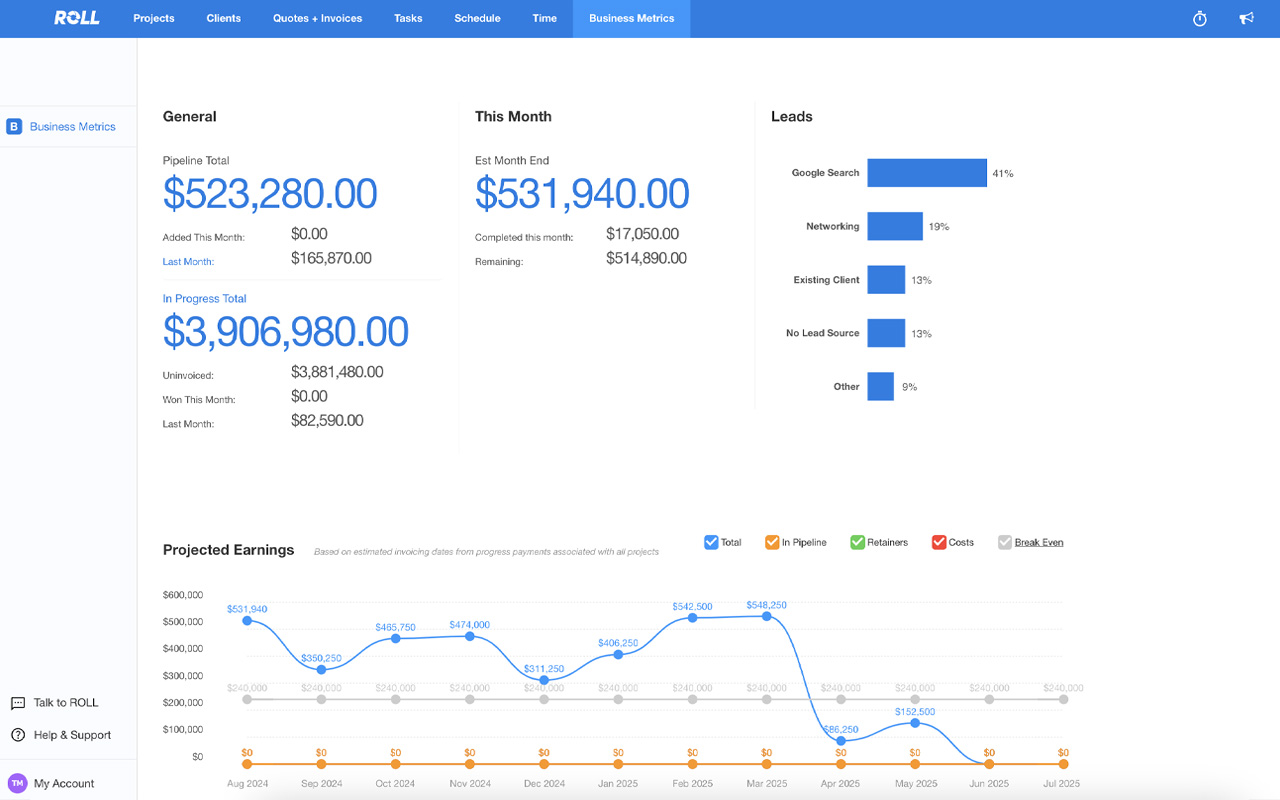This screenshot has width=1280, height=800.
Task: Click the Business Metrics B icon in sidebar
Action: tap(14, 127)
